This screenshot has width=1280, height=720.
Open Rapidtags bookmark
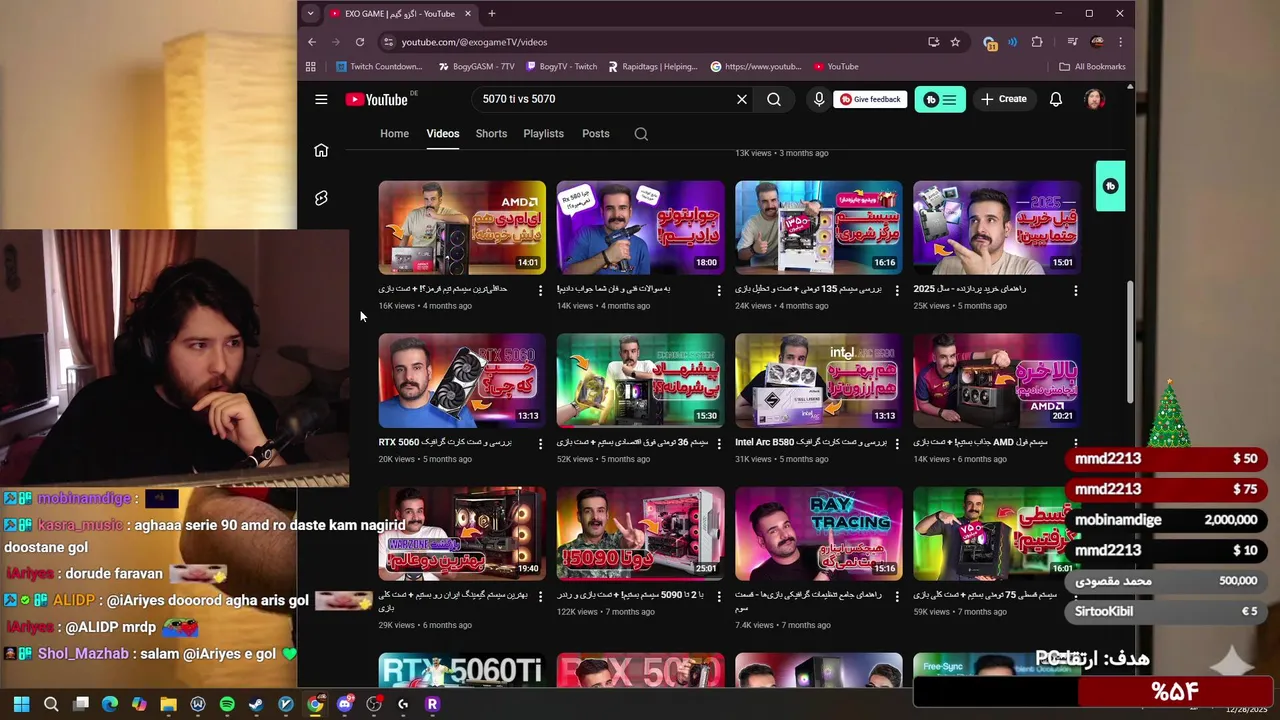(651, 67)
